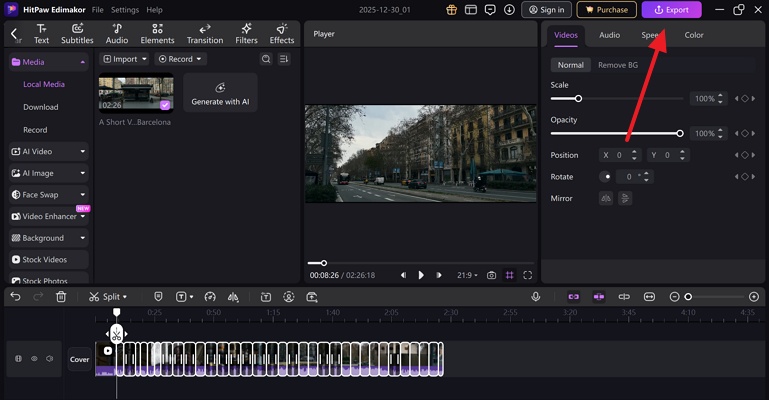Screen dimensions: 769x400
Task: Toggle the purple link clips icon
Action: [x=573, y=297]
